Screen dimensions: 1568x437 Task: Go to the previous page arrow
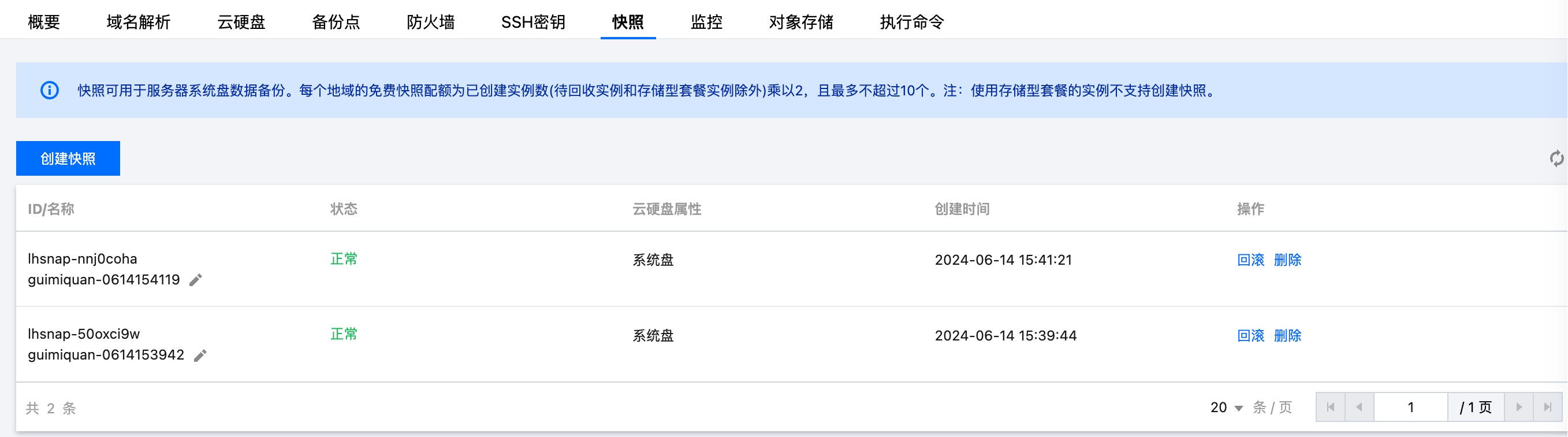(x=1359, y=407)
